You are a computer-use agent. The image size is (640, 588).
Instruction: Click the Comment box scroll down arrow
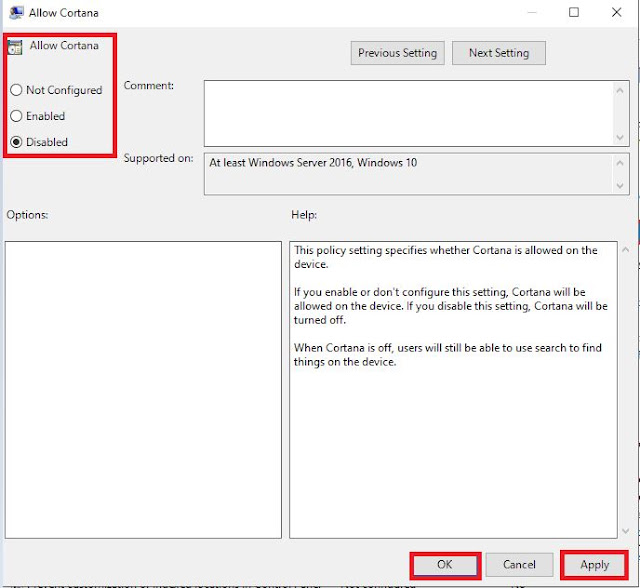coord(620,137)
